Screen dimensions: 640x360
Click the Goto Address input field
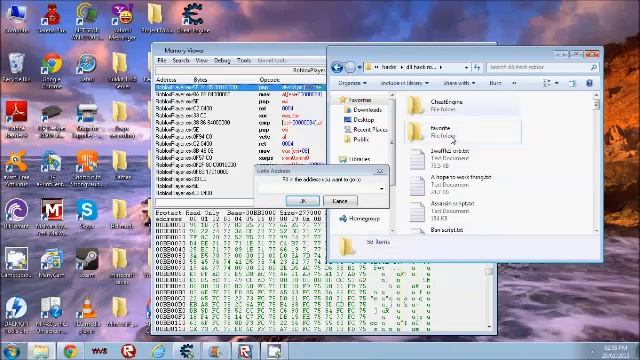pos(321,188)
